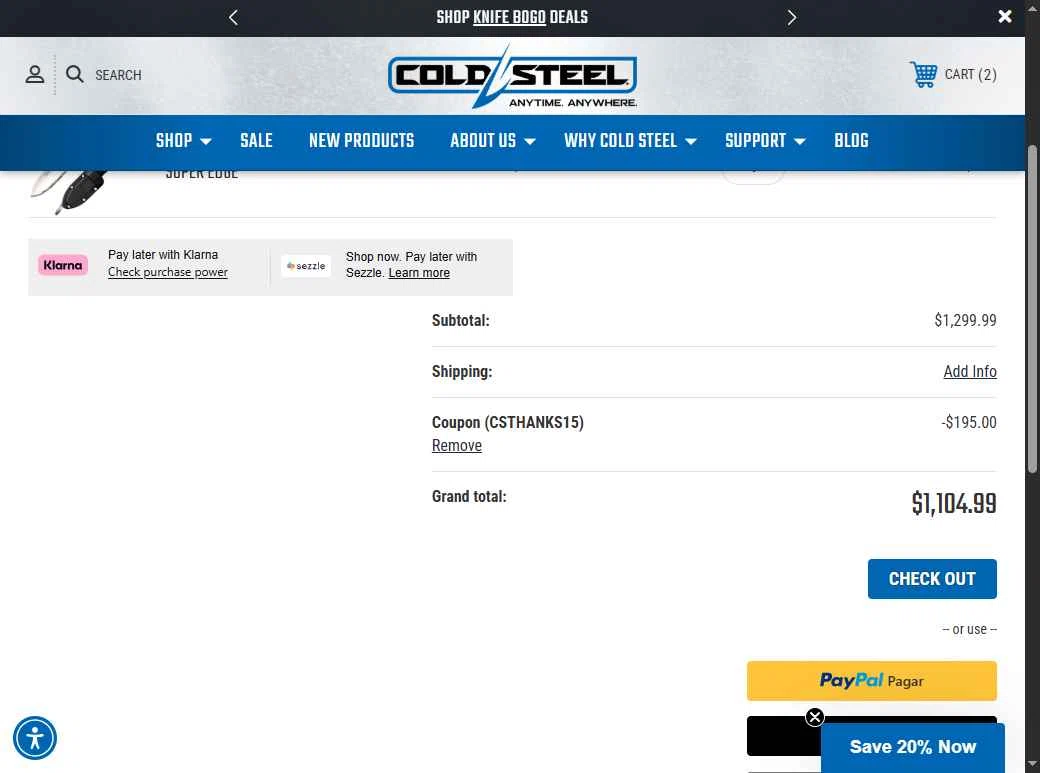Click the grand total $1,104.99
Image resolution: width=1040 pixels, height=773 pixels.
click(x=954, y=504)
